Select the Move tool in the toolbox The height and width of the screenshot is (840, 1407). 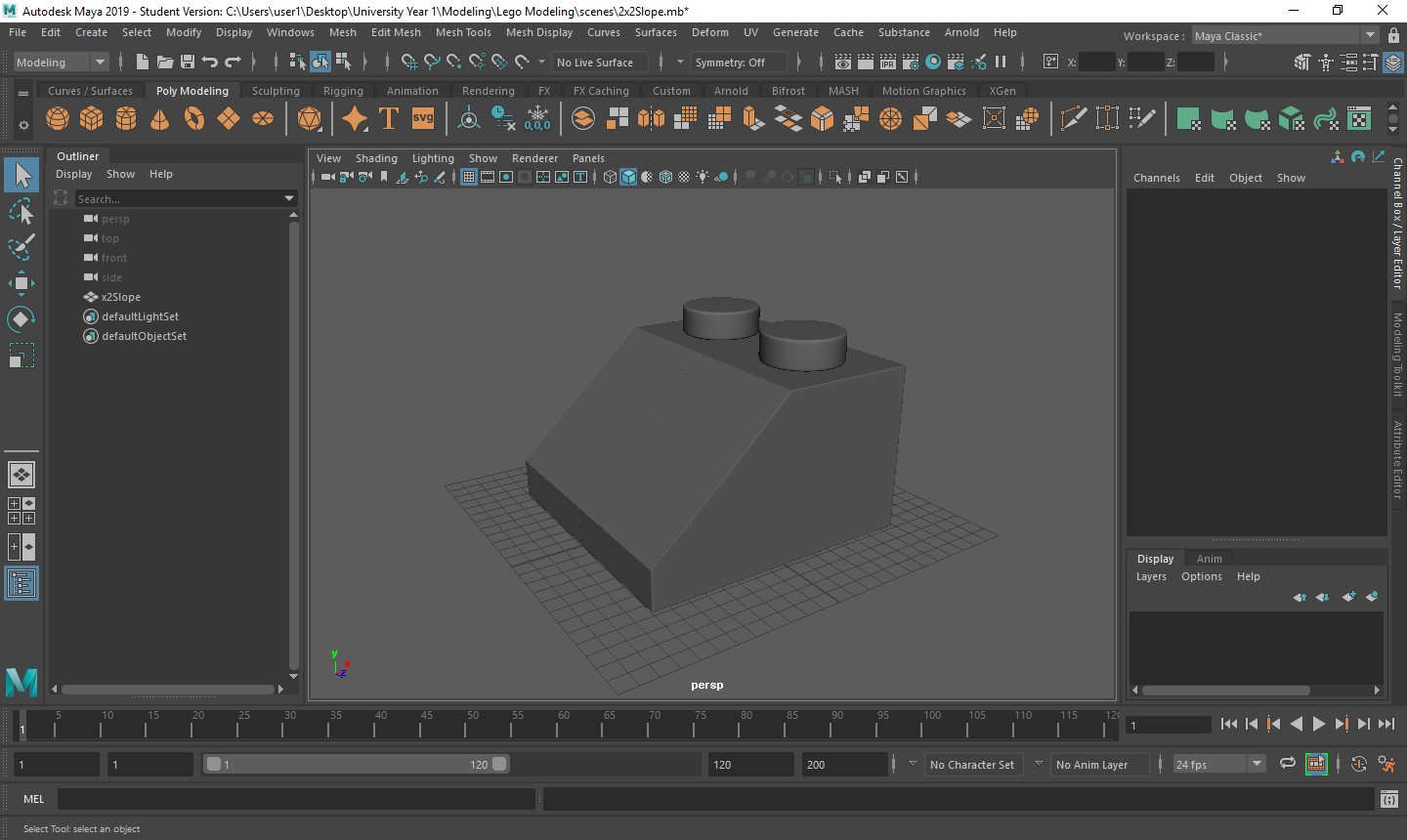[x=21, y=283]
